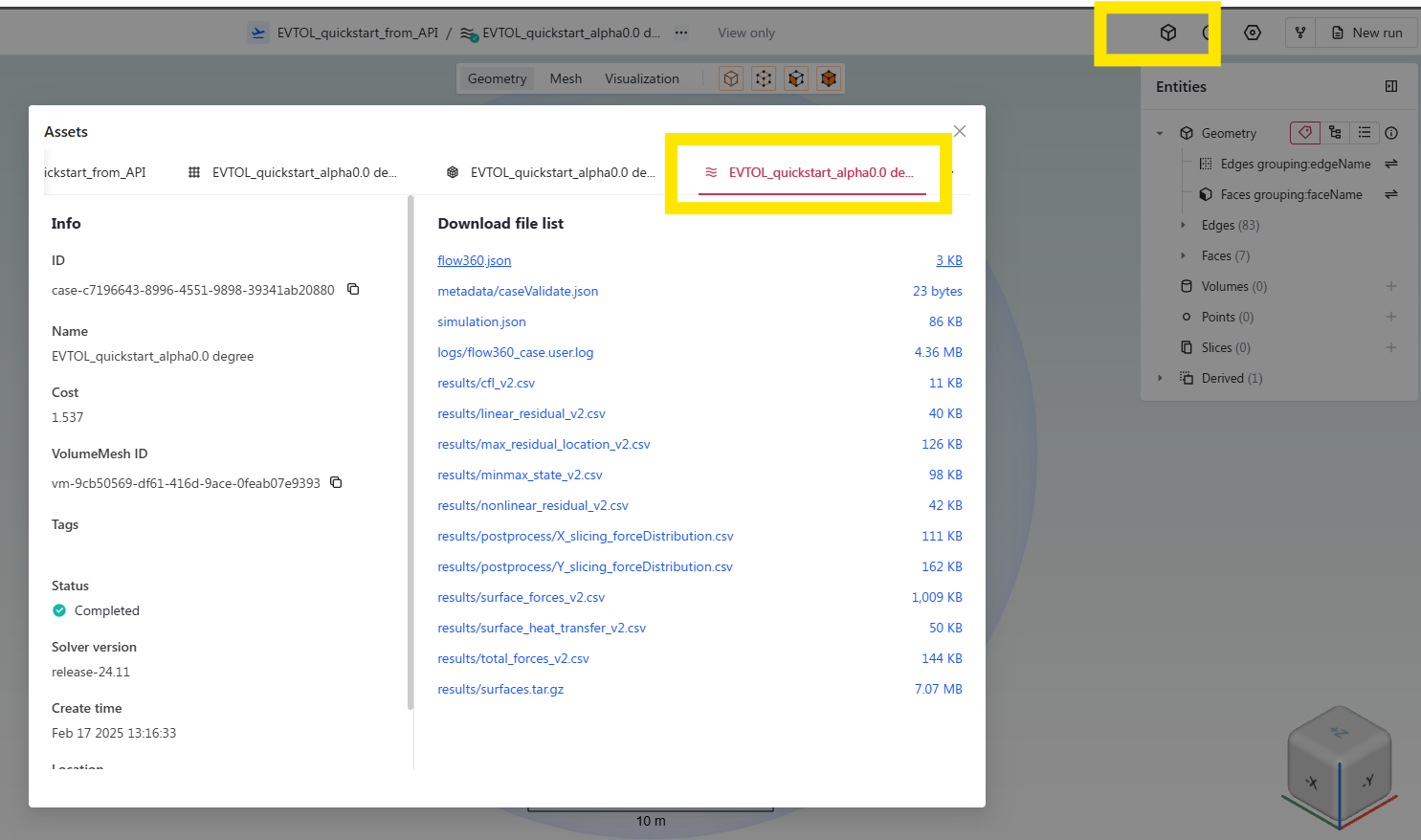Click the hexagon settings icon in top bar
The height and width of the screenshot is (840, 1421).
1252,33
